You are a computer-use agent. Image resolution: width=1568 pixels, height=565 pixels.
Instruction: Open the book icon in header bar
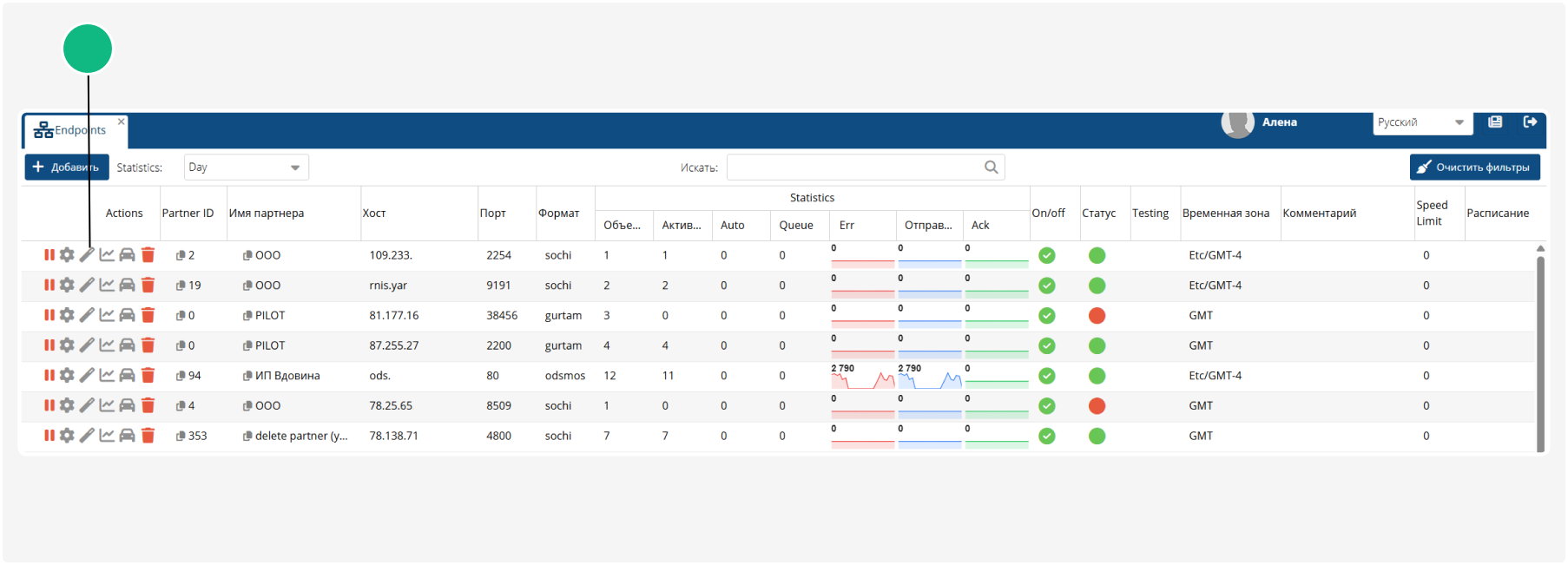tap(1495, 122)
